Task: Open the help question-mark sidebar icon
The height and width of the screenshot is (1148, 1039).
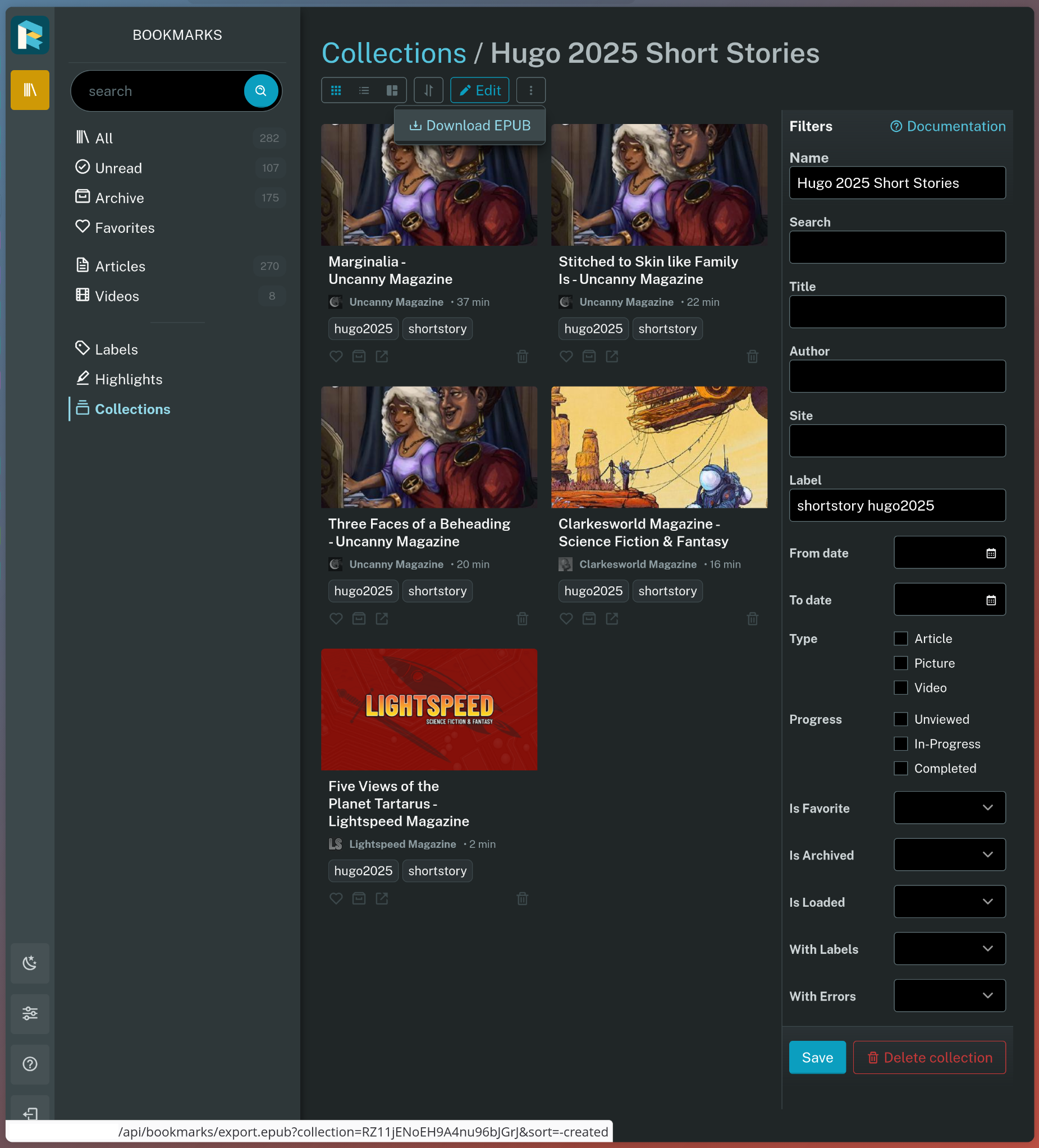Action: tap(30, 1064)
